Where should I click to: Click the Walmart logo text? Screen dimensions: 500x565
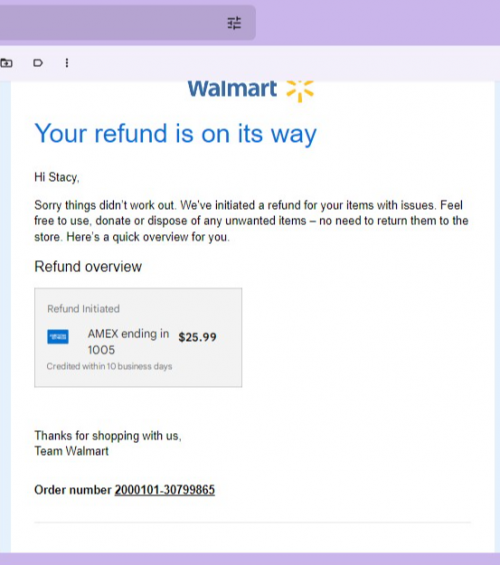pos(232,89)
